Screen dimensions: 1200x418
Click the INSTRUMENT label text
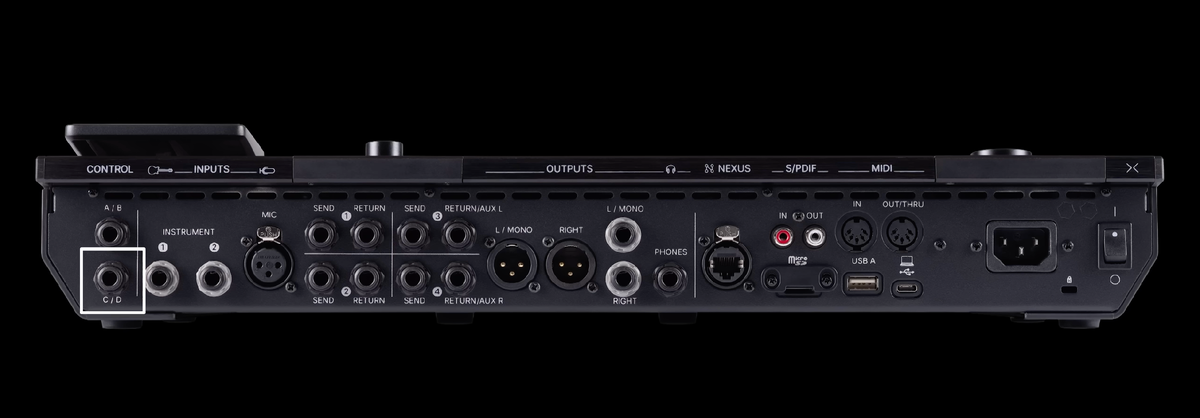click(x=187, y=232)
